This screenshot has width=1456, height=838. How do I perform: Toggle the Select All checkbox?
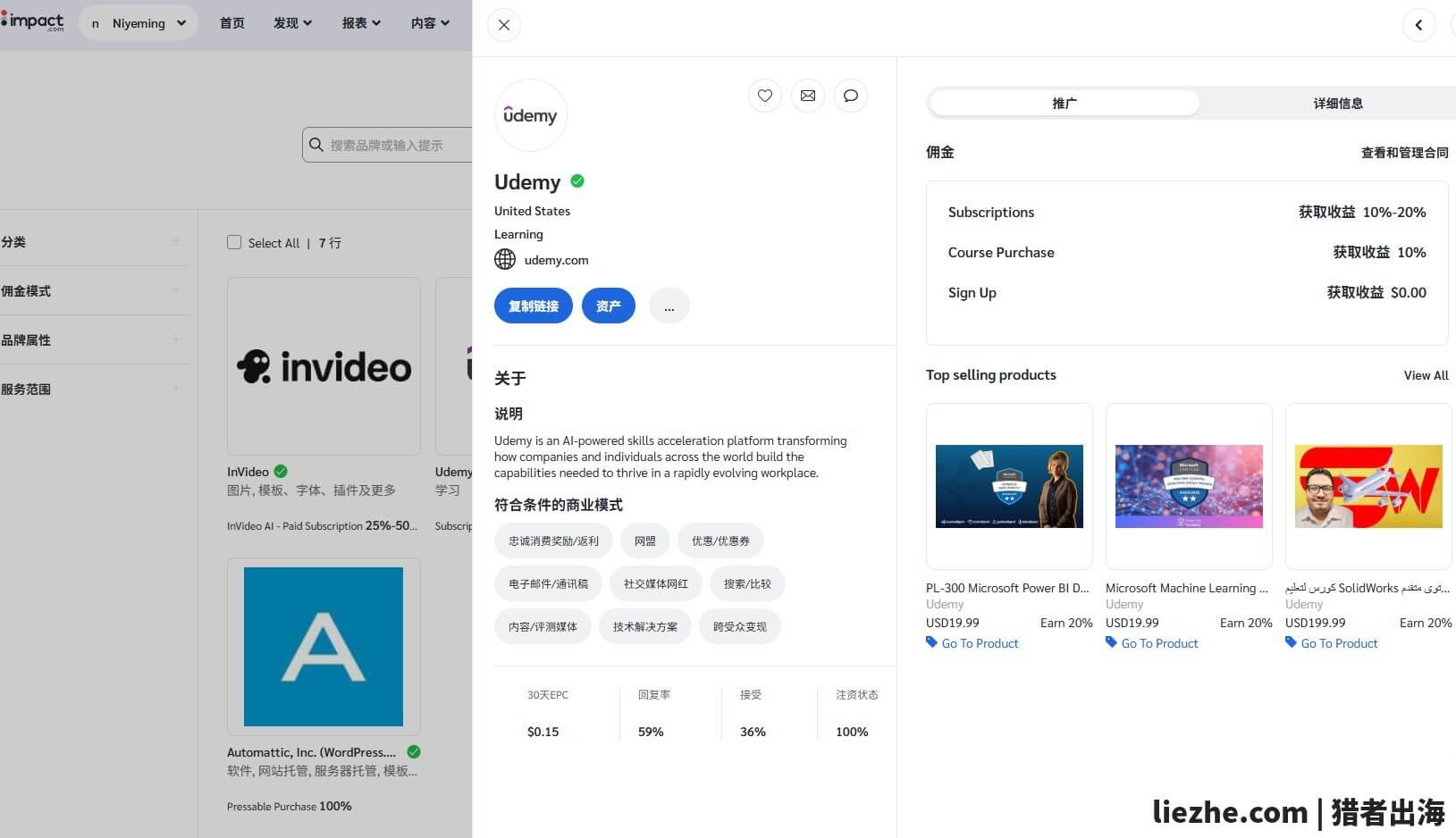tap(234, 242)
